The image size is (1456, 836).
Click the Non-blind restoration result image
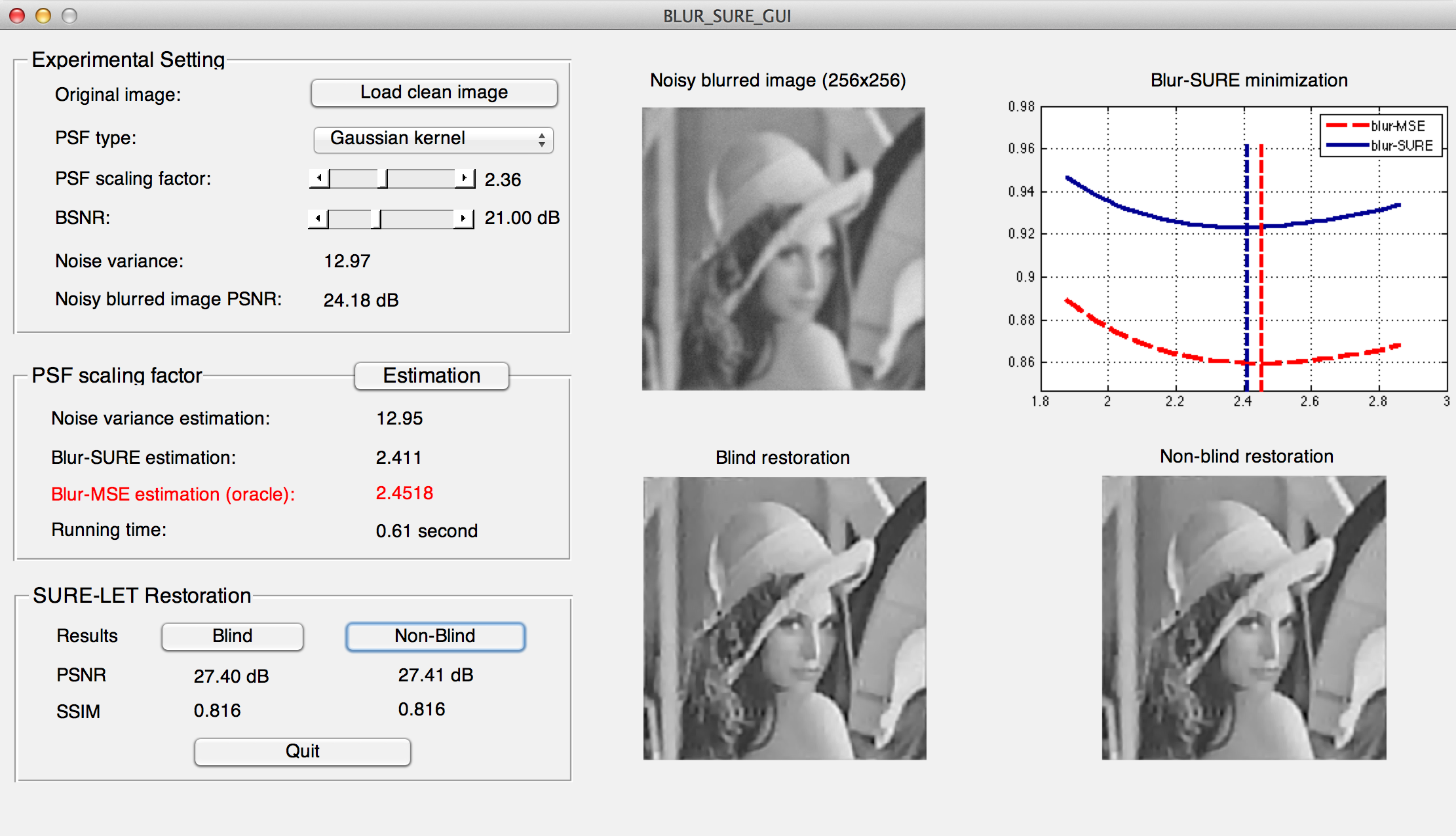(1244, 618)
